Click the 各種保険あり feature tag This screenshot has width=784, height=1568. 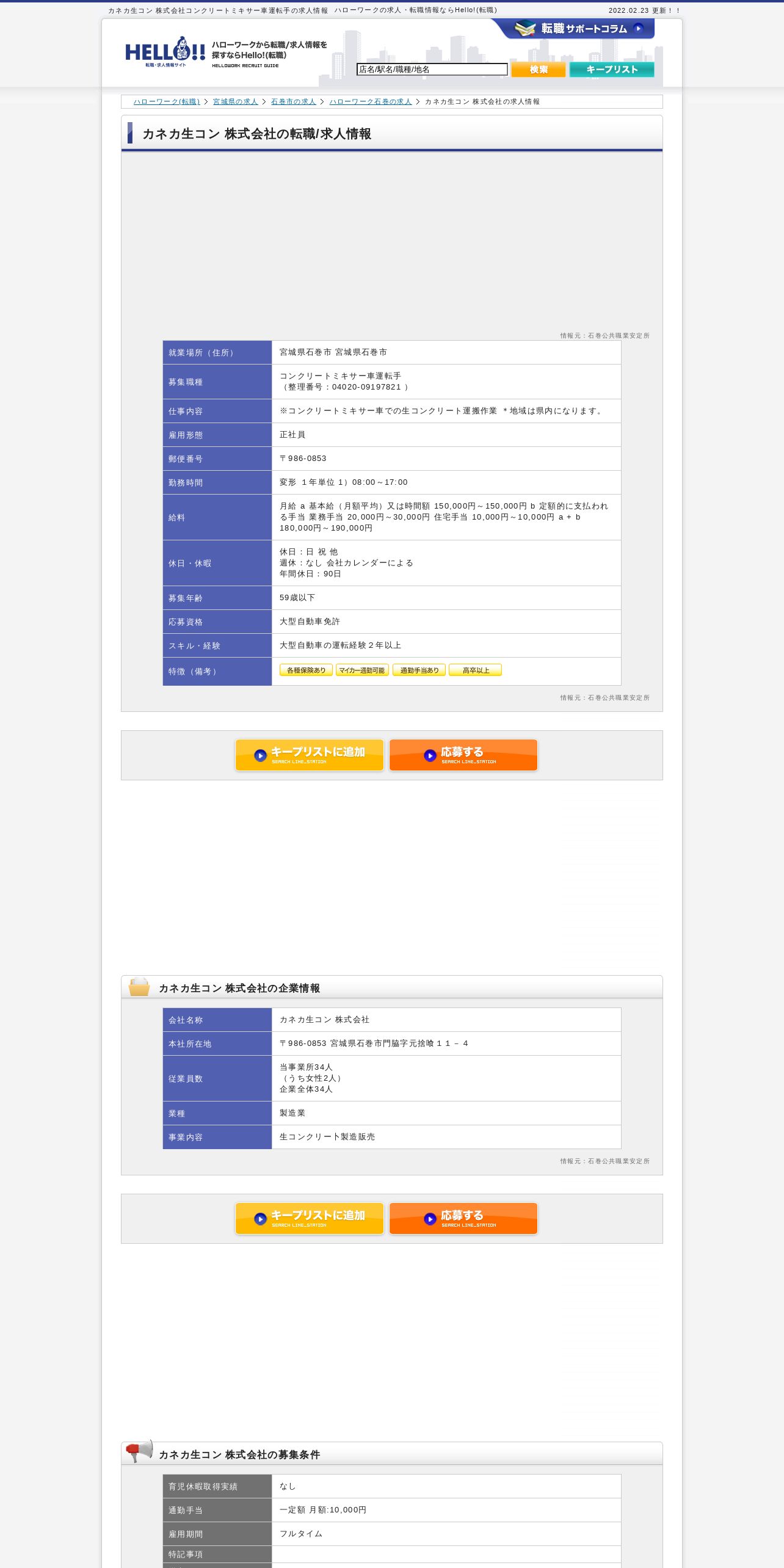[x=306, y=670]
